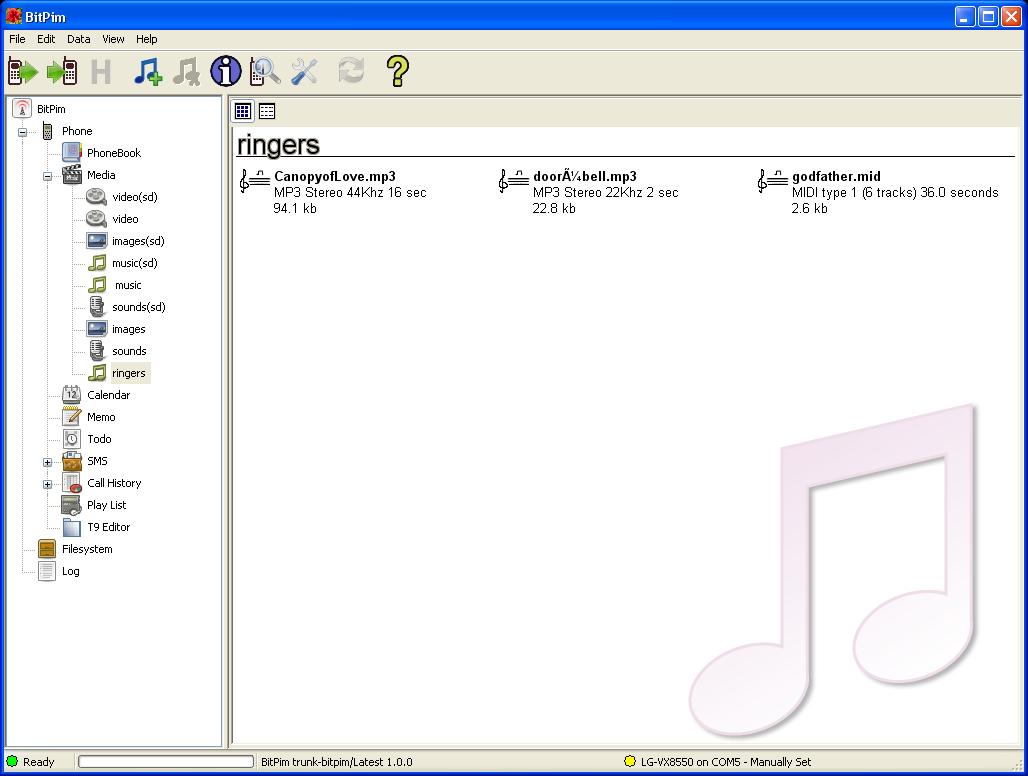Expand the SMS tree node

pos(47,462)
